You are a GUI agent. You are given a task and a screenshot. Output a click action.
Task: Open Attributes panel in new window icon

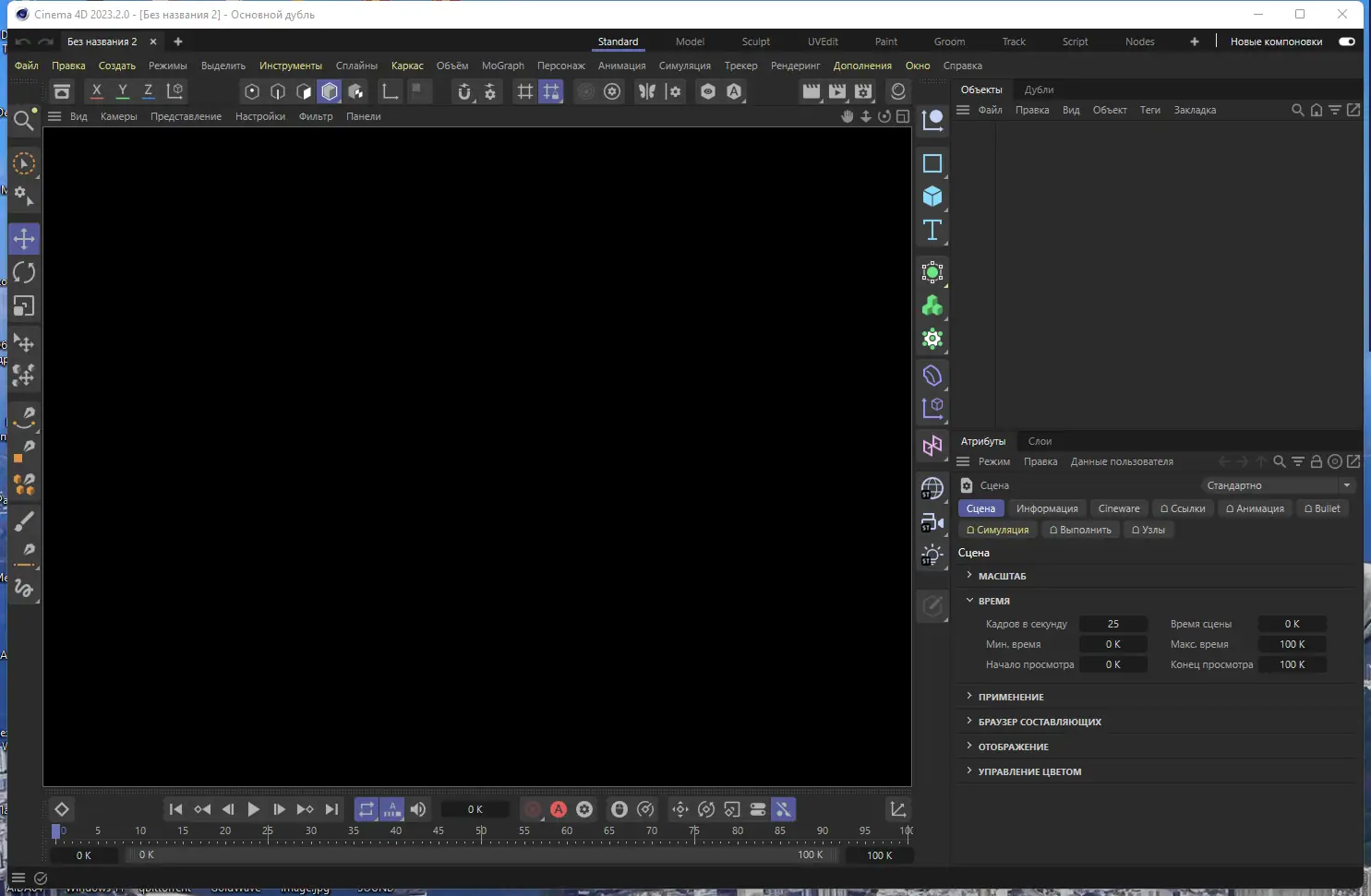pos(1353,461)
